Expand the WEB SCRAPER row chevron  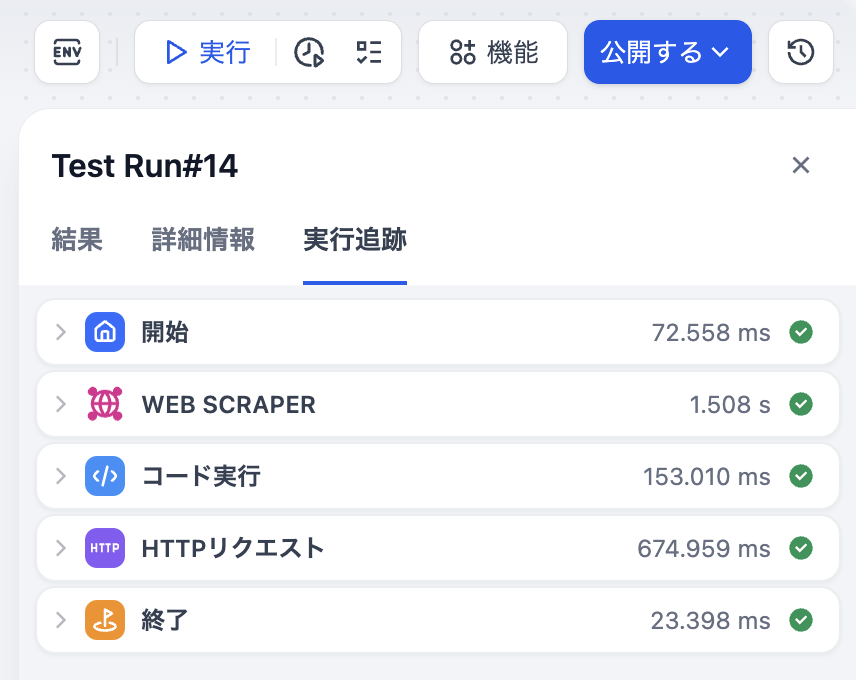[61, 404]
